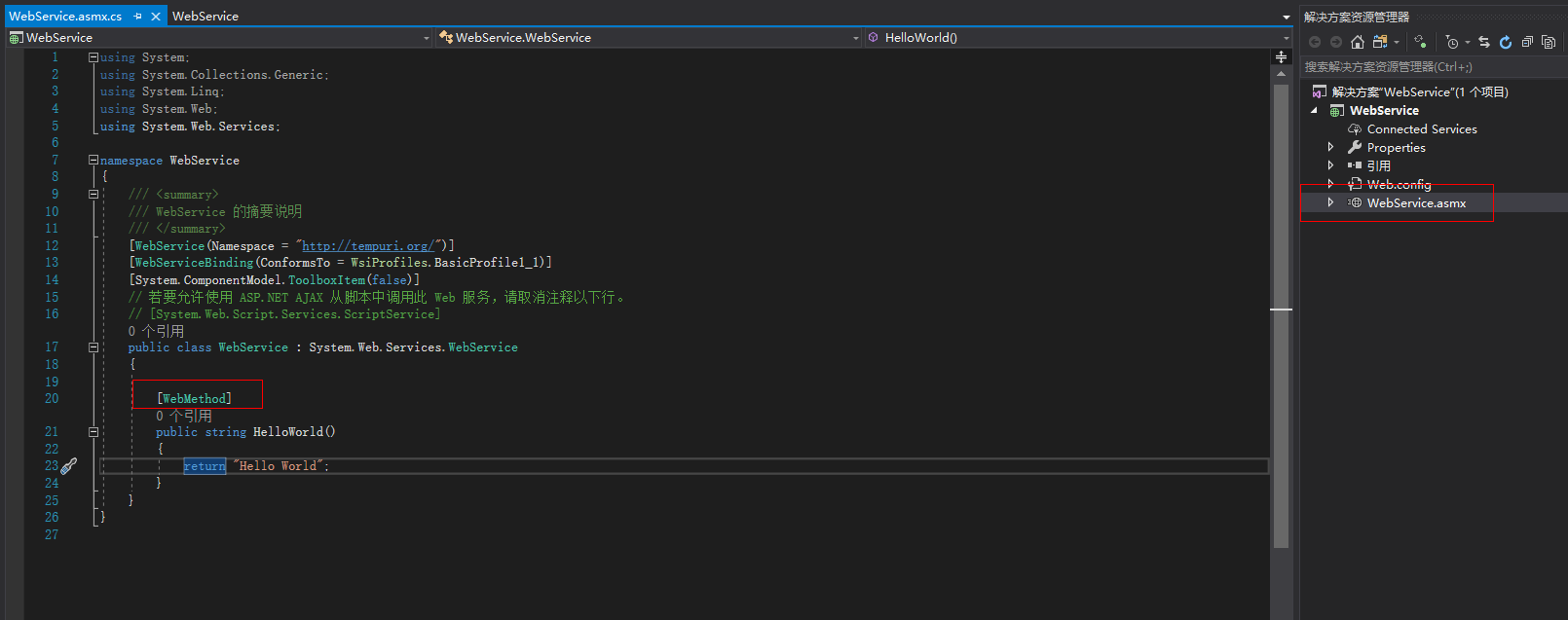This screenshot has width=1568, height=620.
Task: Expand the Properties node in the tree
Action: click(x=1331, y=147)
